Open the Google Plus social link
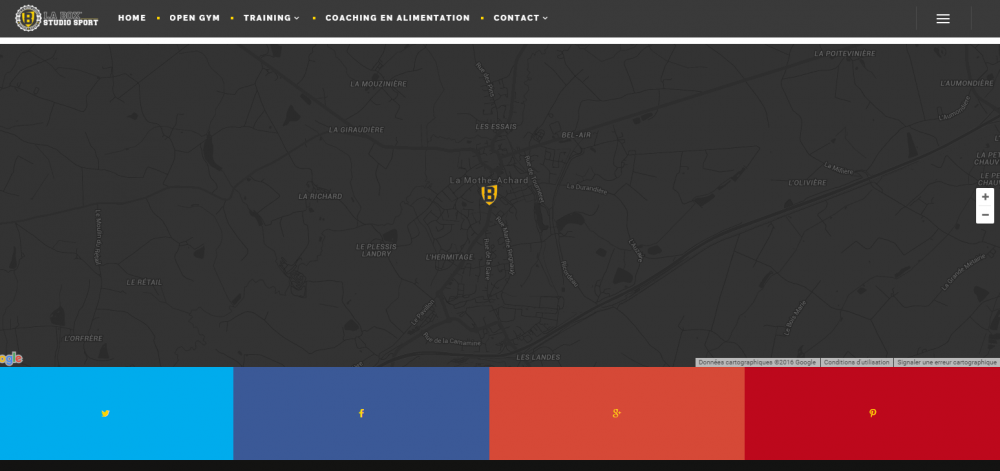The width and height of the screenshot is (1000, 471). [x=616, y=413]
